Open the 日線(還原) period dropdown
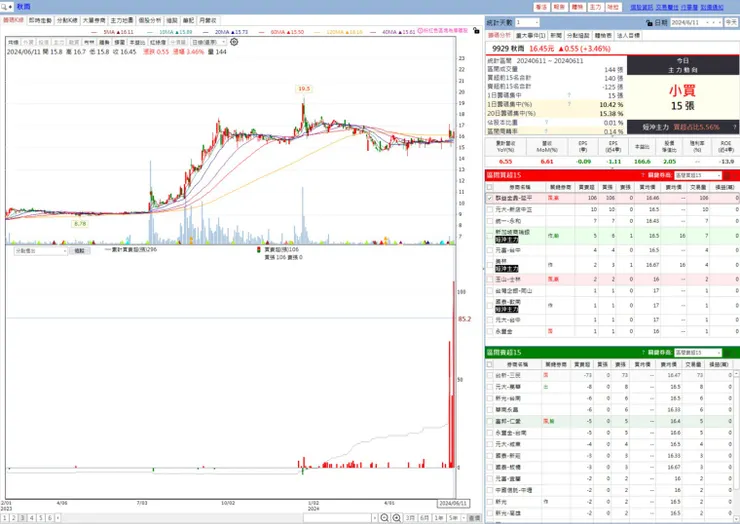The height and width of the screenshot is (524, 740). (x=209, y=42)
